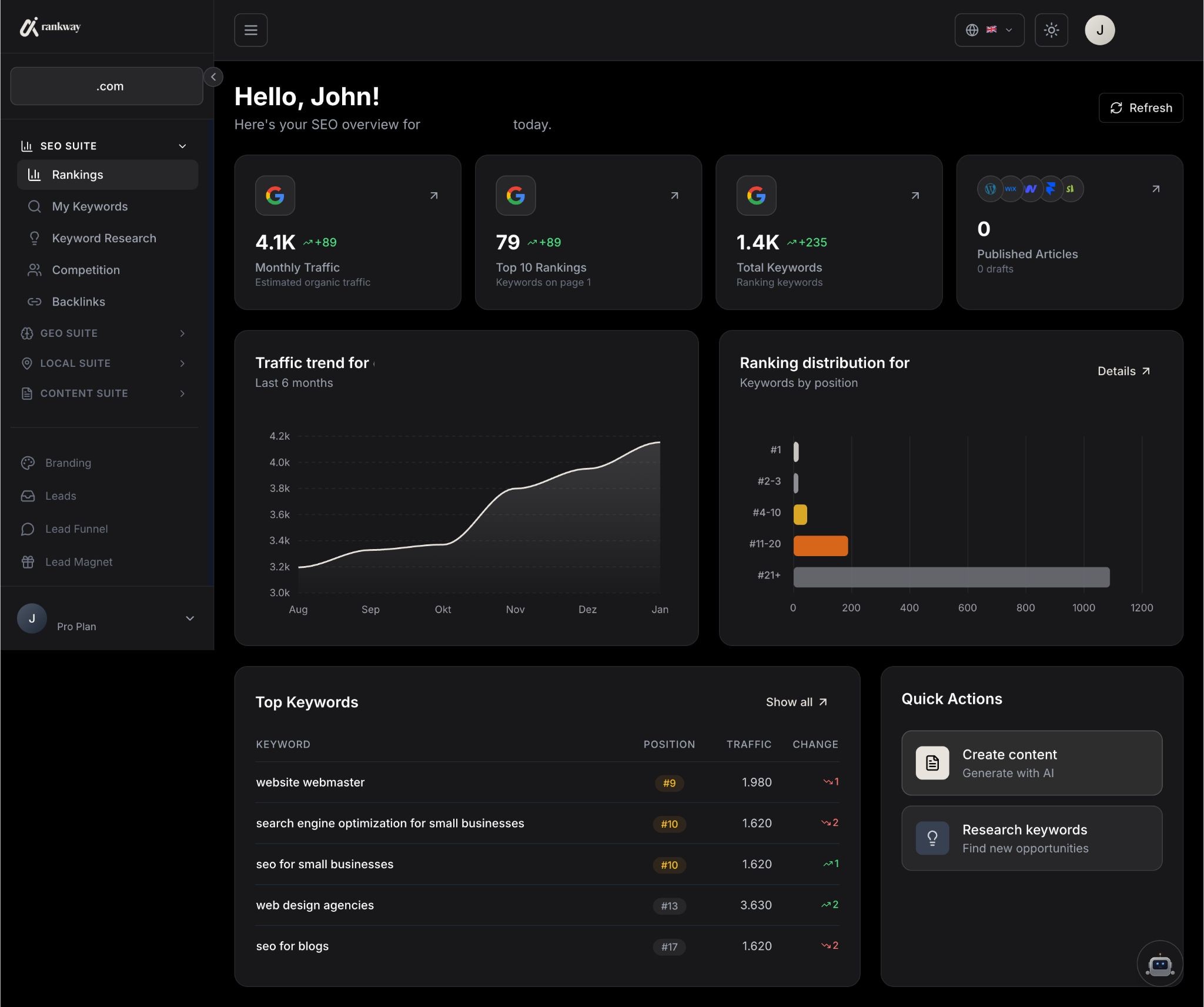Image resolution: width=1204 pixels, height=1007 pixels.
Task: Click the Create content document icon
Action: (x=932, y=762)
